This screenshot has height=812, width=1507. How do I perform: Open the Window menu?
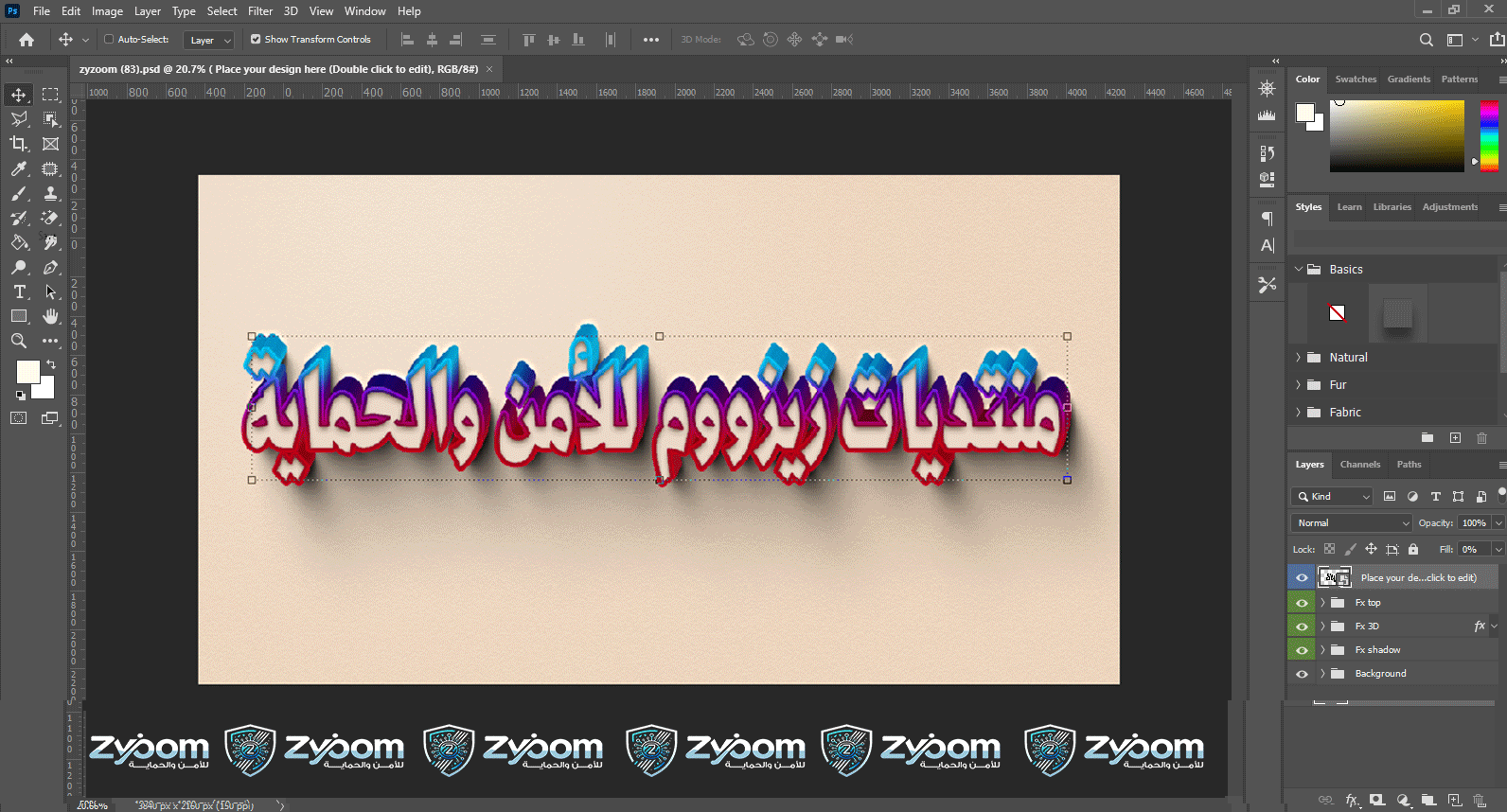coord(364,11)
